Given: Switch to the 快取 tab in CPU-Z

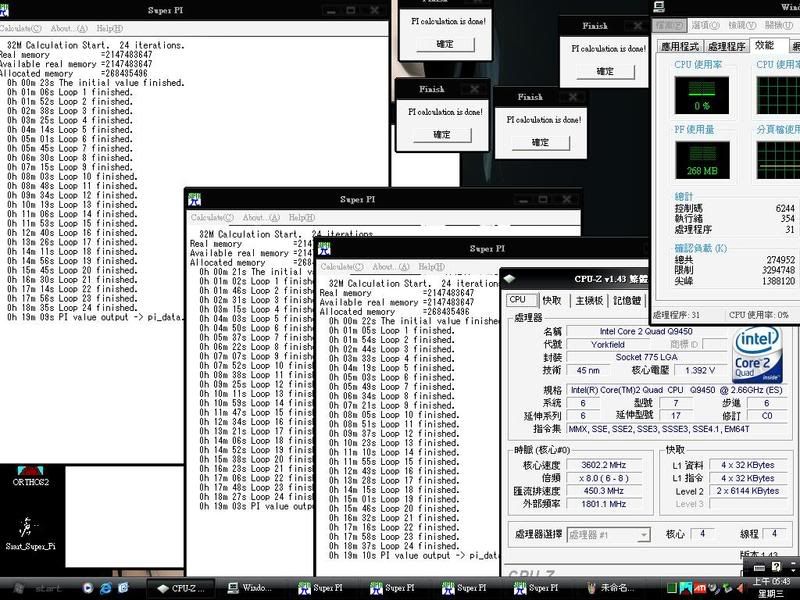Looking at the screenshot, I should pyautogui.click(x=552, y=301).
